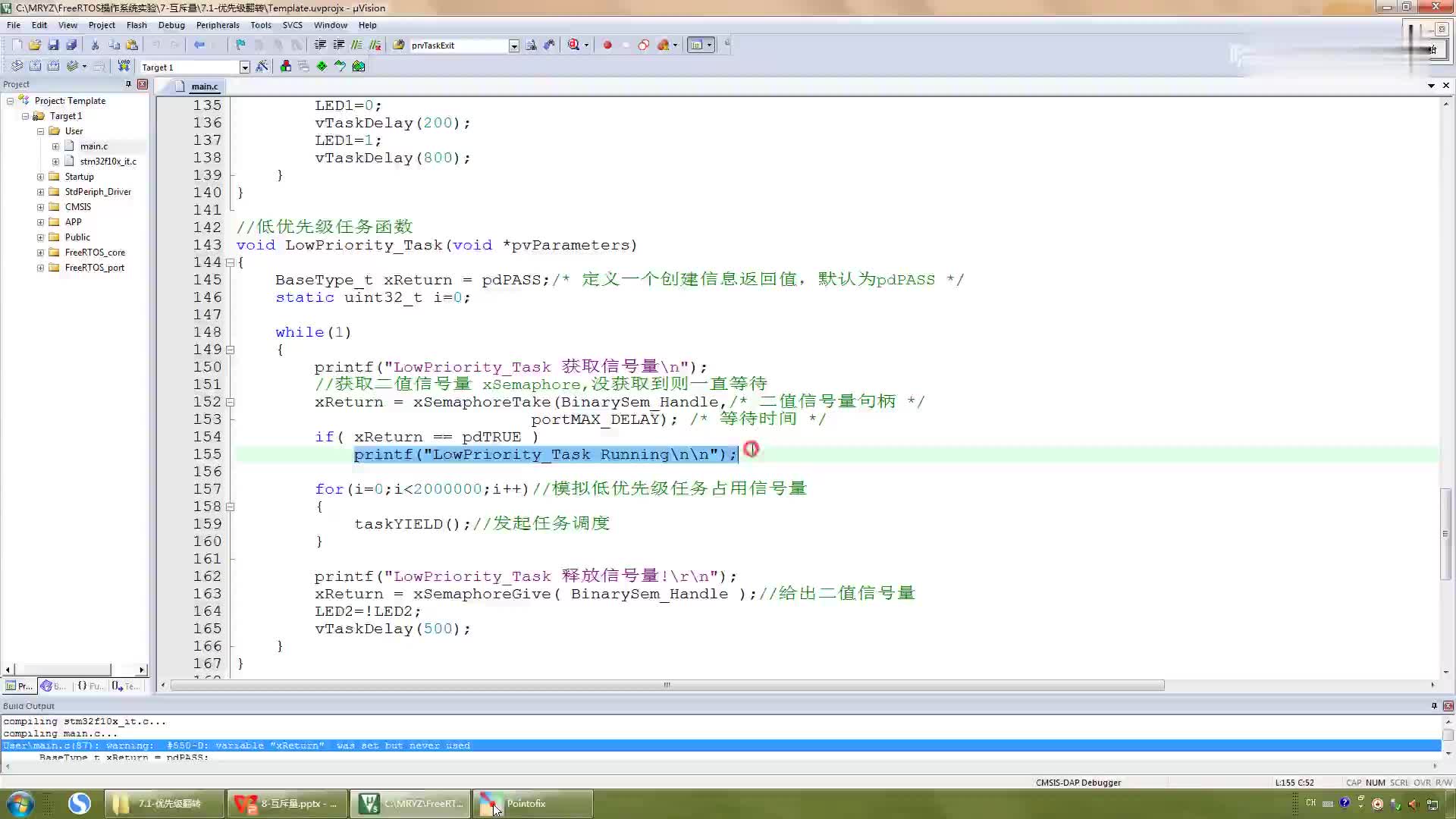Save the current file

[x=53, y=45]
